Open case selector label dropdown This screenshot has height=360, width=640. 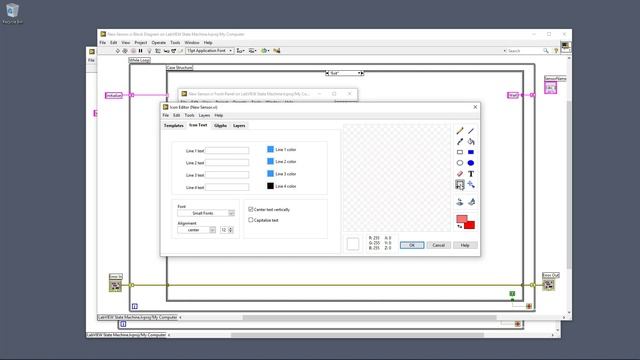pyautogui.click(x=359, y=73)
